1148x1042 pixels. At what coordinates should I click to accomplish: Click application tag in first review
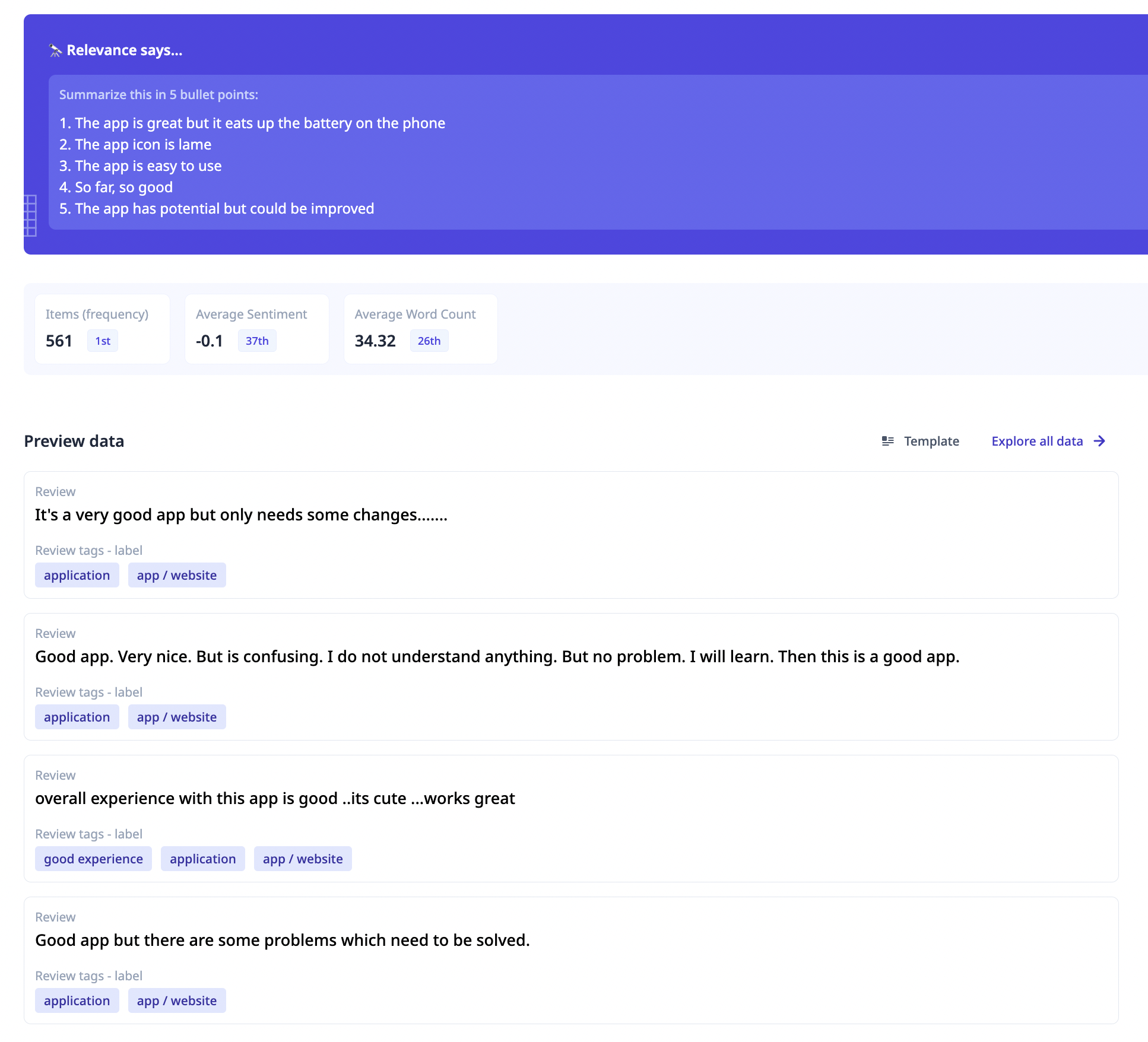(x=77, y=575)
